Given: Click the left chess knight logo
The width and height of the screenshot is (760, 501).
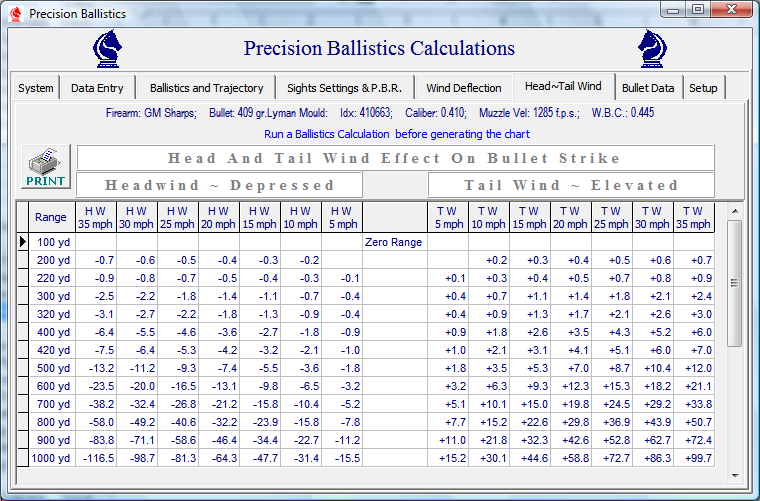Looking at the screenshot, I should click(108, 48).
